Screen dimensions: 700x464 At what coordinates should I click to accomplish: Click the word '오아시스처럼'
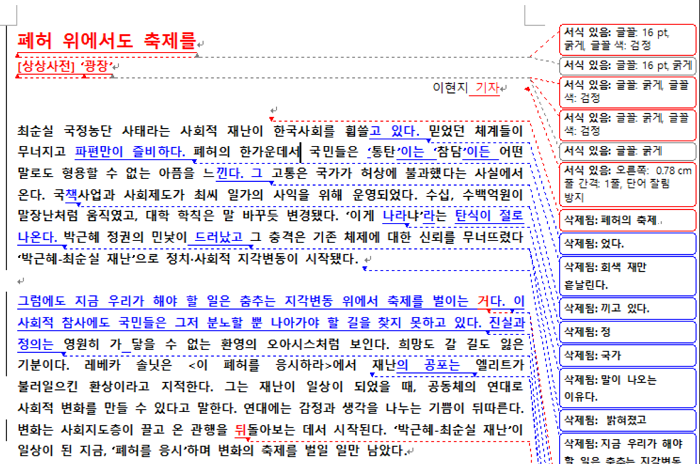click(303, 343)
